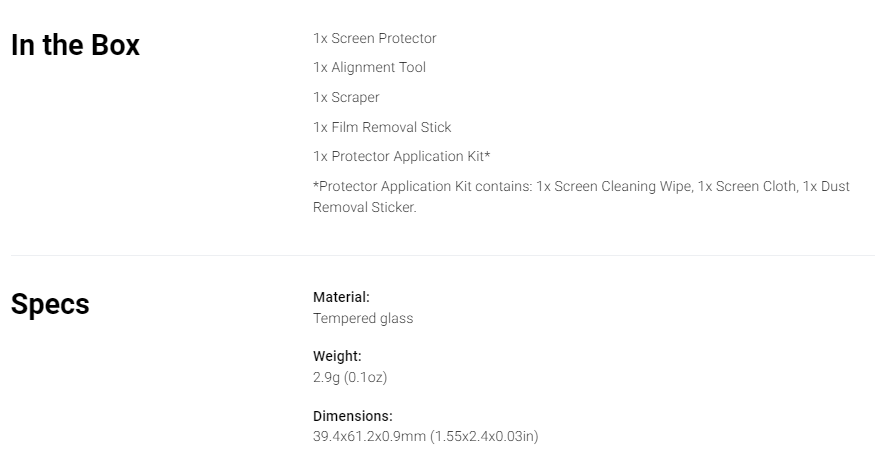
Task: Click the '2.9g (0.1oz)' value
Action: click(350, 377)
